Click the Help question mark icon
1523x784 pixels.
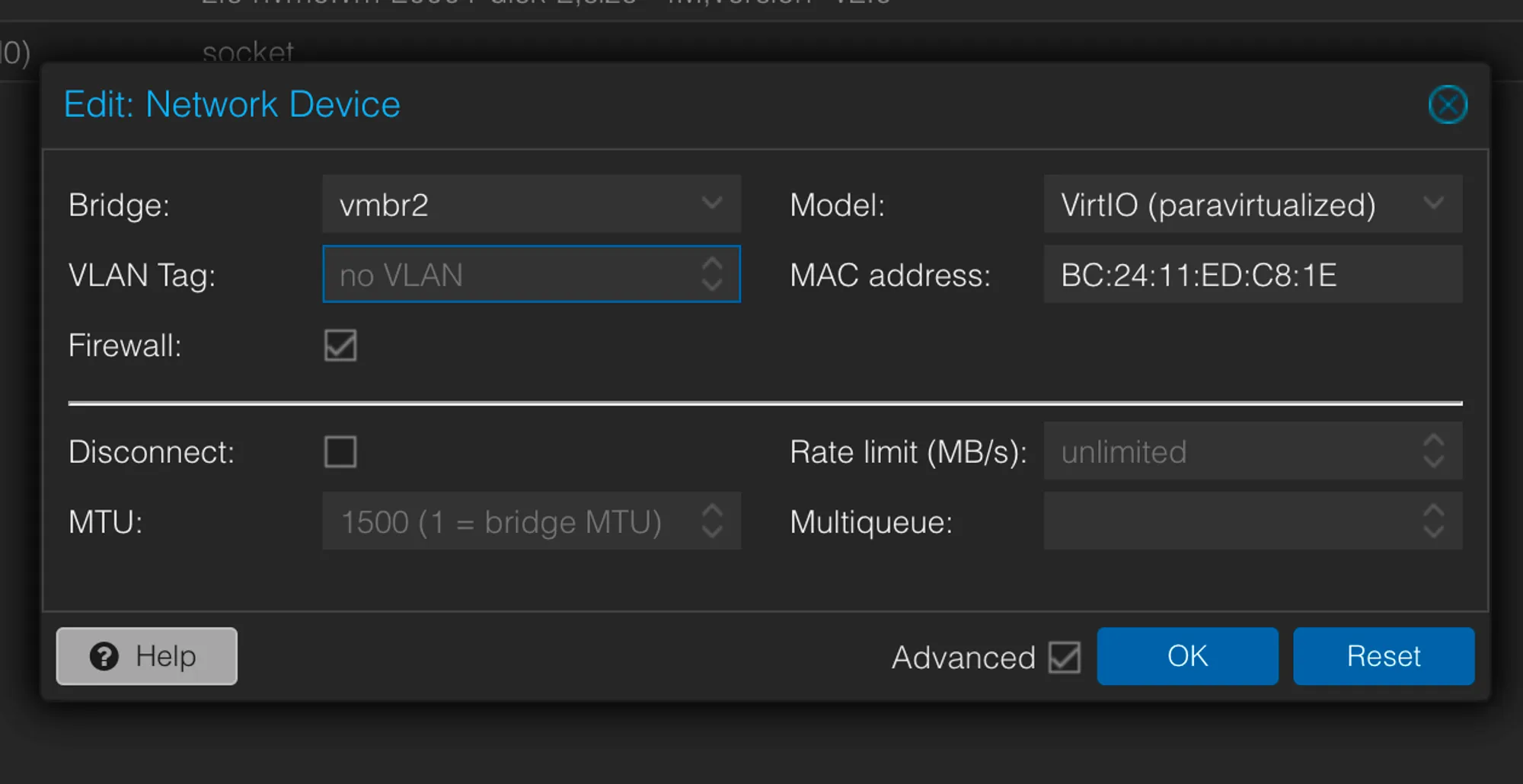point(104,656)
